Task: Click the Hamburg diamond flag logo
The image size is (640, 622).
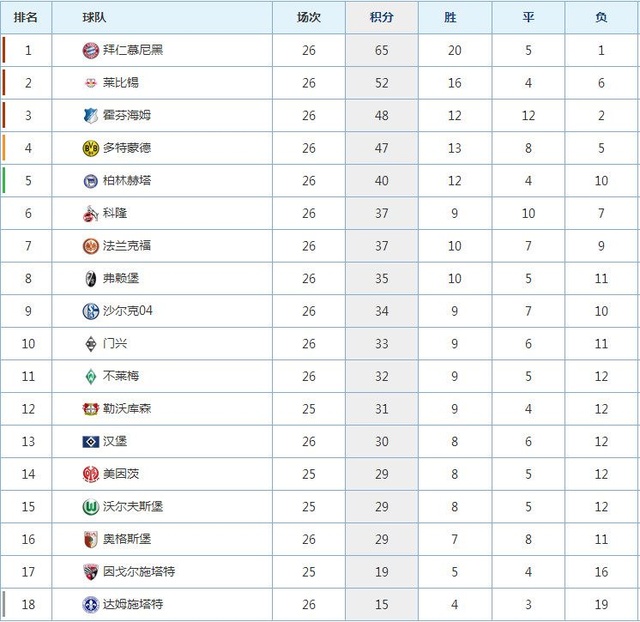Action: click(91, 442)
